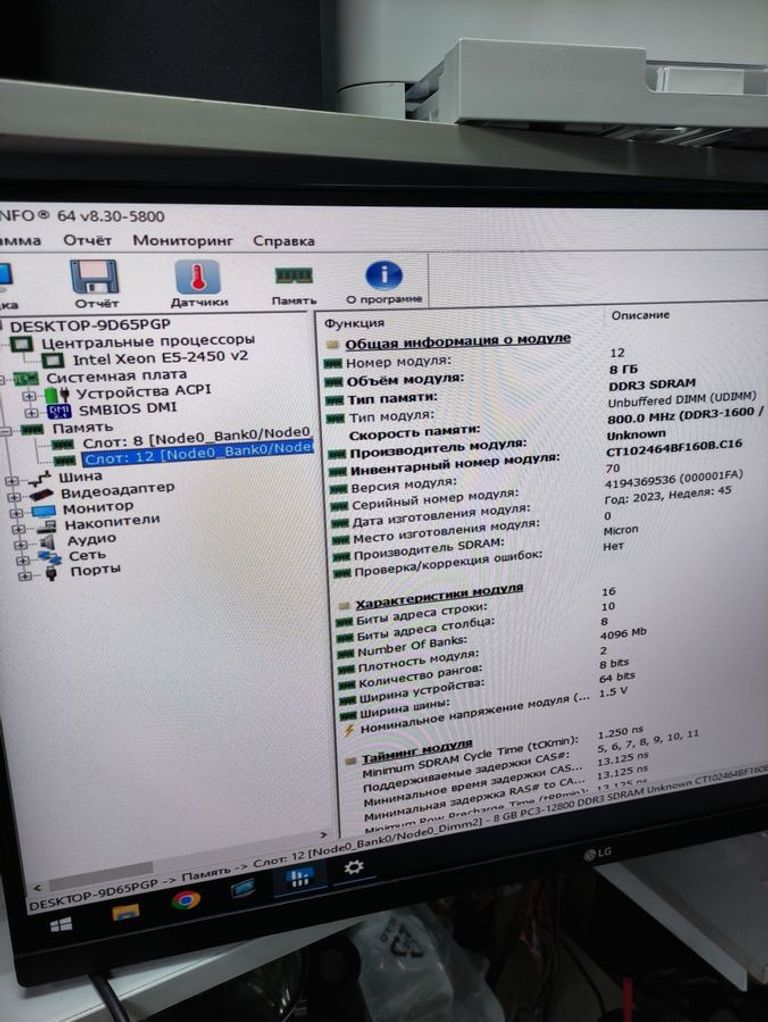The image size is (768, 1022).
Task: Open the О программе info icon
Action: click(384, 282)
